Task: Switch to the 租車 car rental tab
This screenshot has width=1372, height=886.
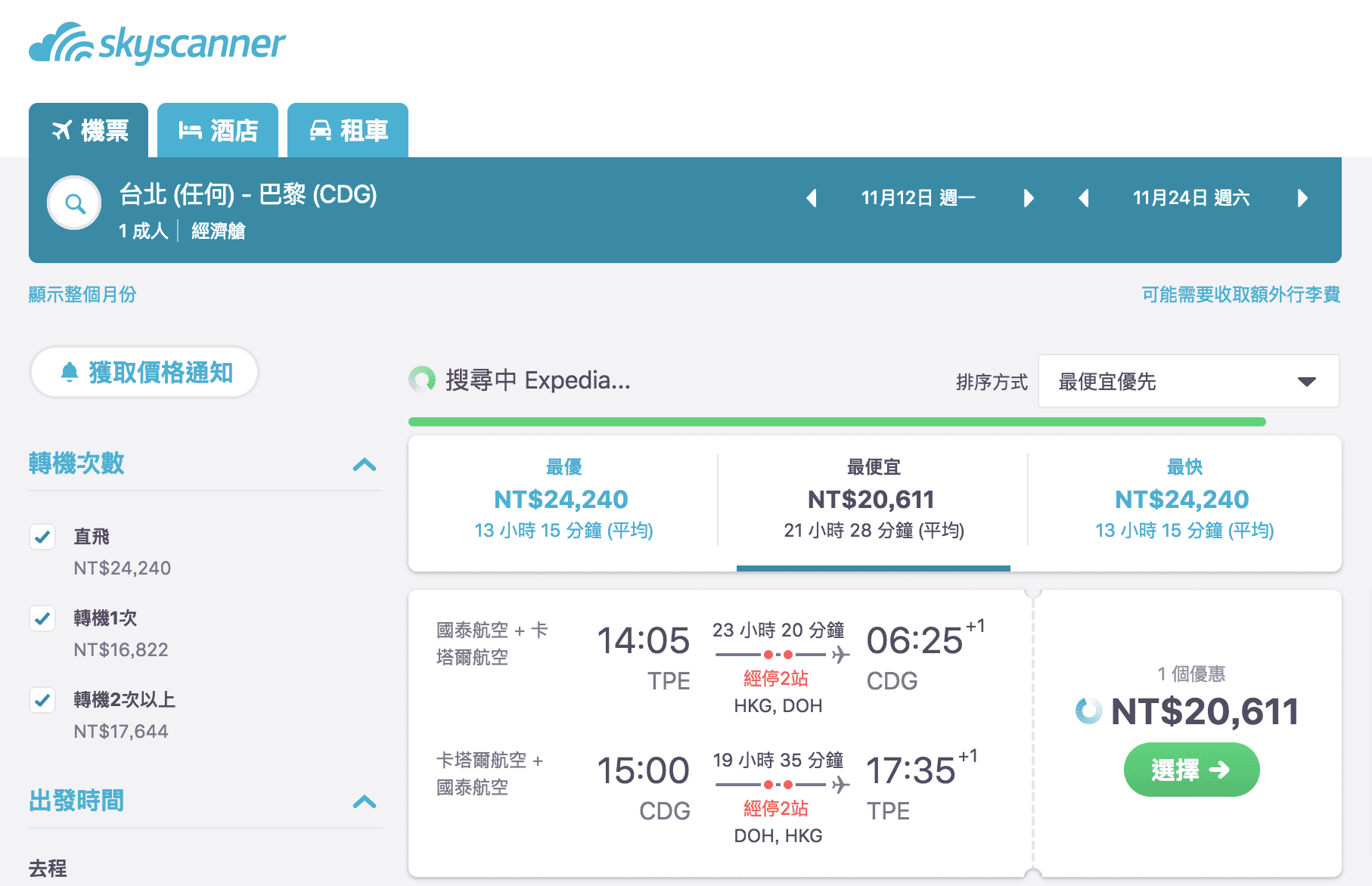Action: (x=348, y=130)
